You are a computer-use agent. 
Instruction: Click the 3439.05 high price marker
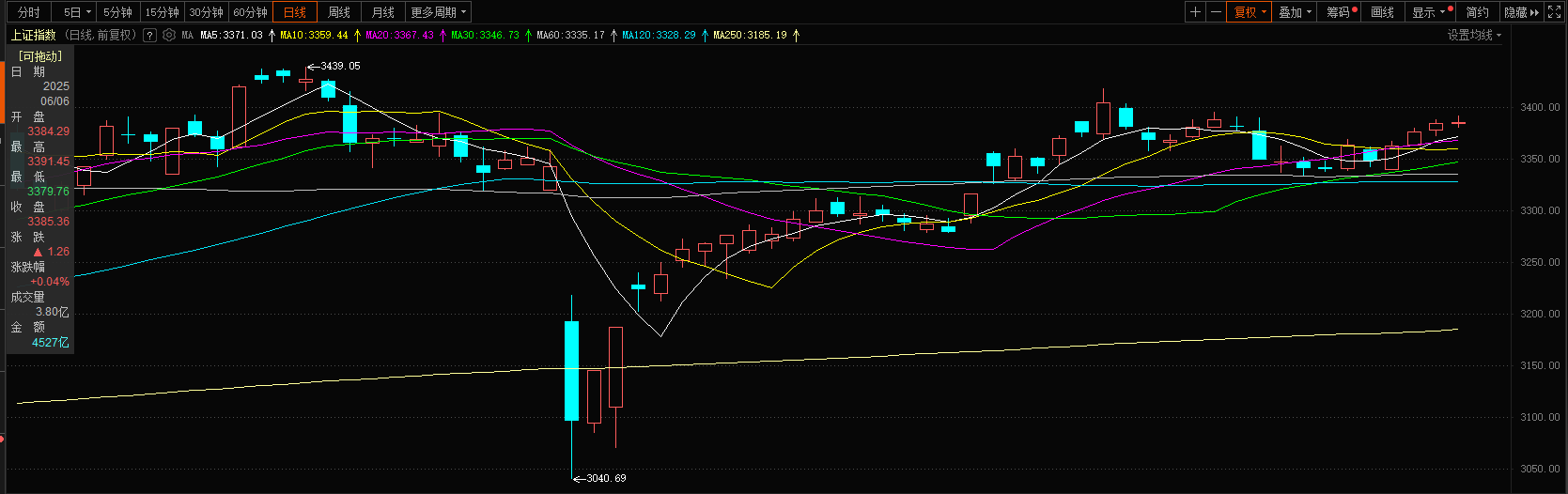point(340,66)
